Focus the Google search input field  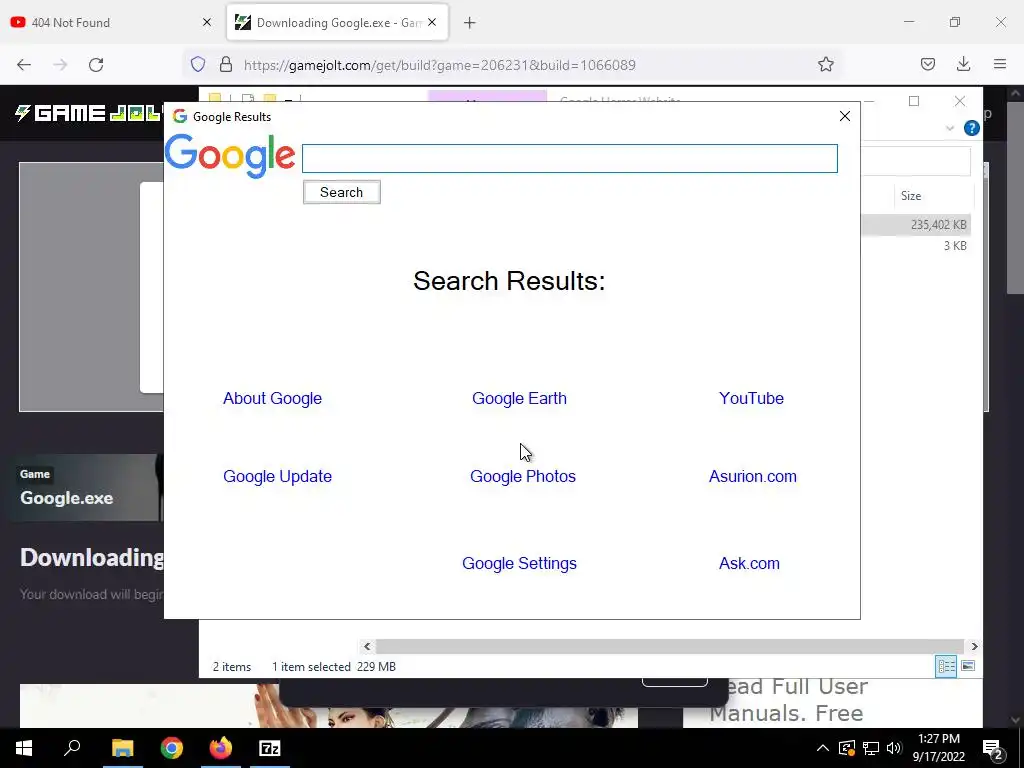tap(569, 159)
